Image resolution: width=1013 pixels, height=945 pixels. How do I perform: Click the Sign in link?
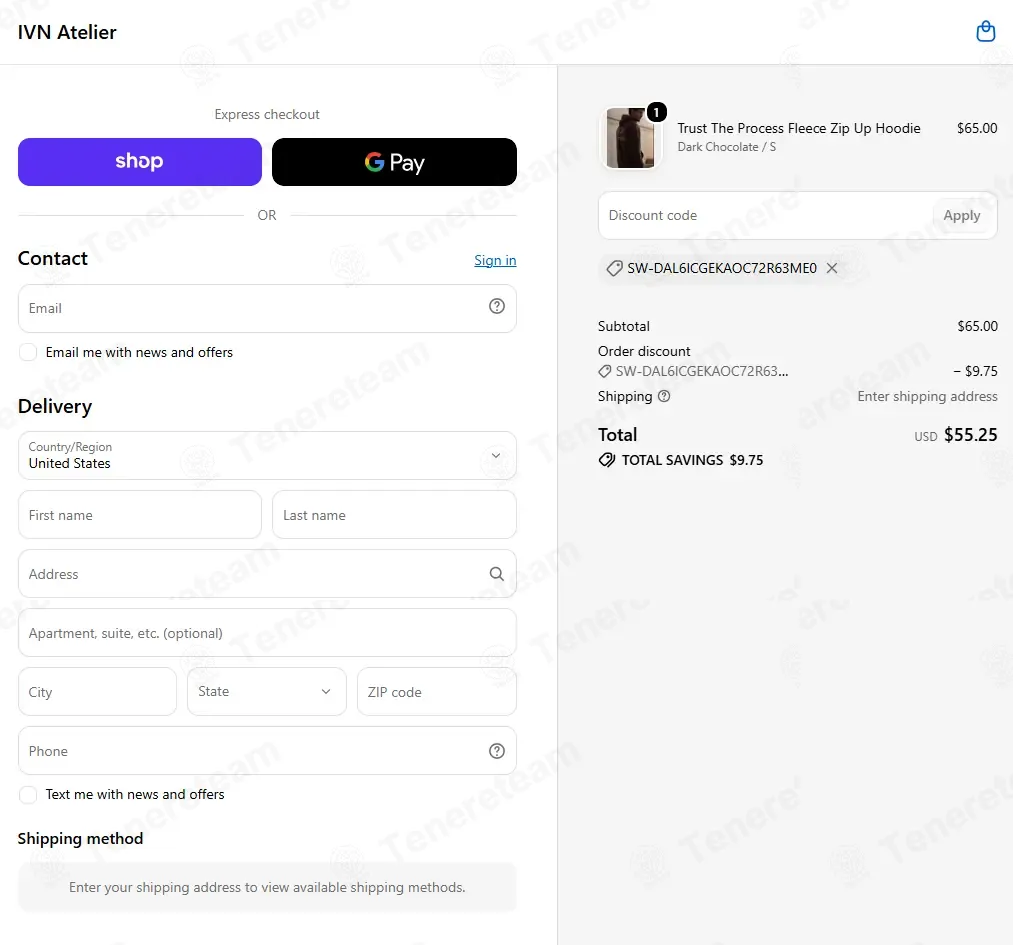click(x=495, y=260)
